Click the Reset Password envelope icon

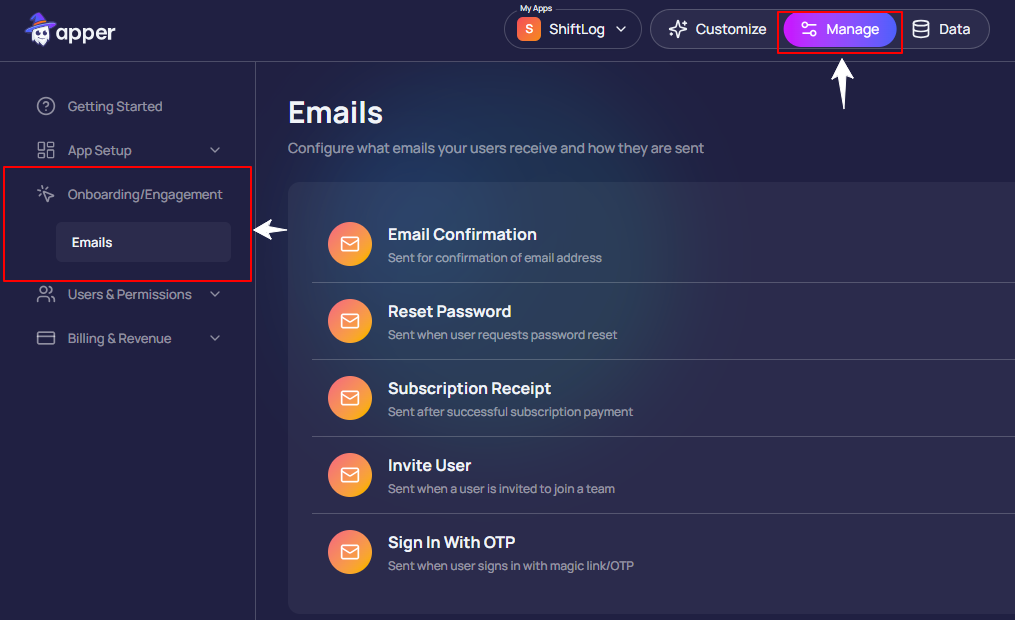coord(350,322)
